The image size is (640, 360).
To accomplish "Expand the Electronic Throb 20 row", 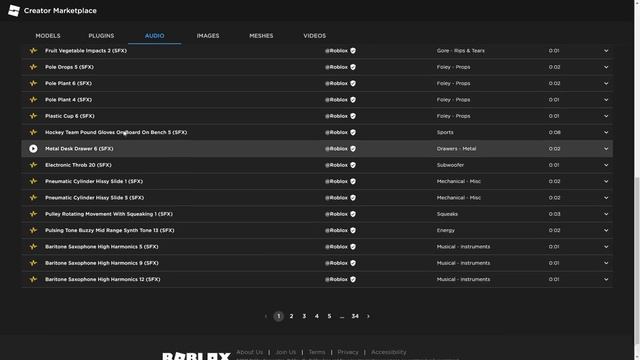I will click(x=606, y=165).
